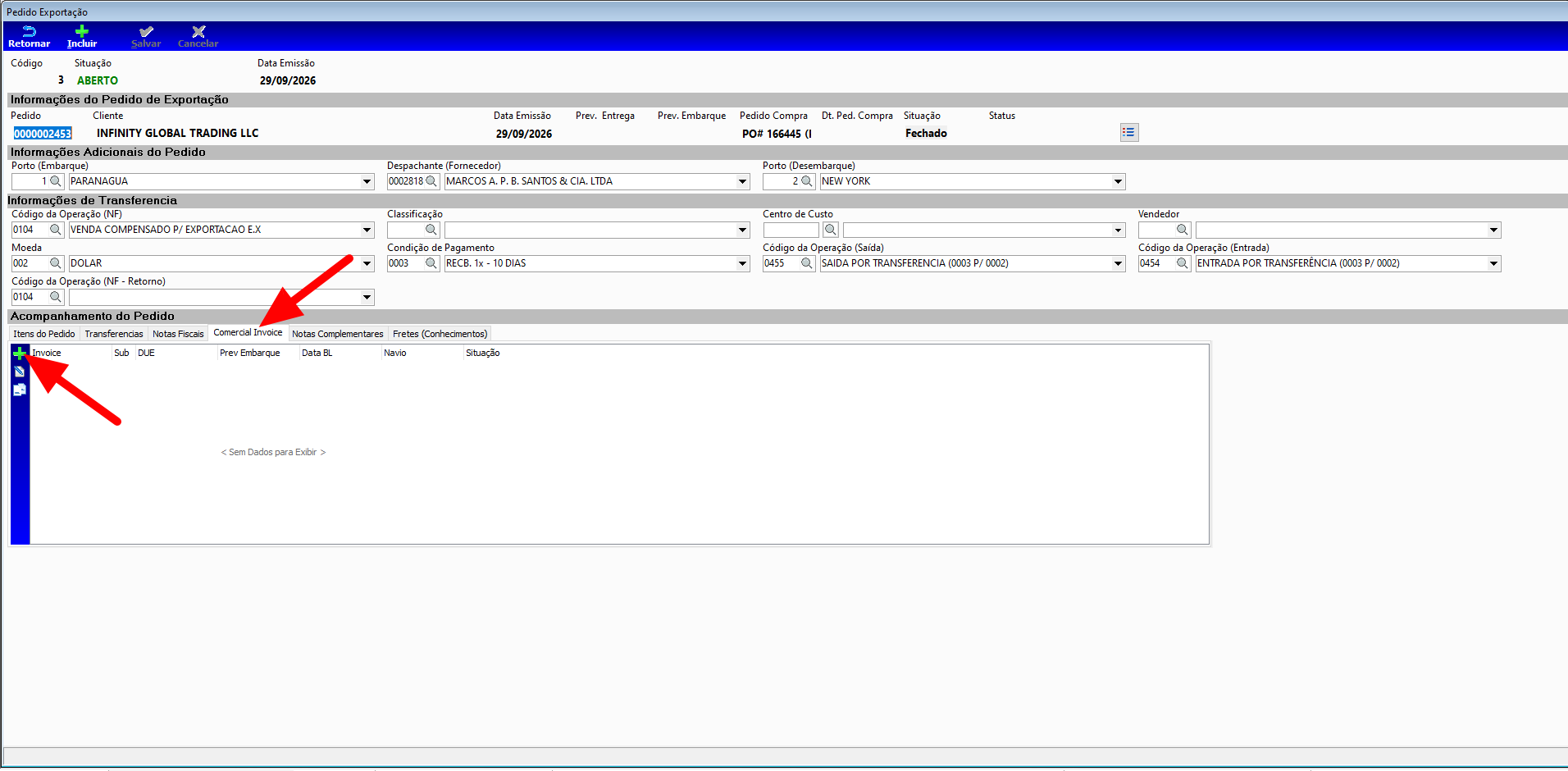Expand the DOLAR currency dropdown

click(367, 263)
